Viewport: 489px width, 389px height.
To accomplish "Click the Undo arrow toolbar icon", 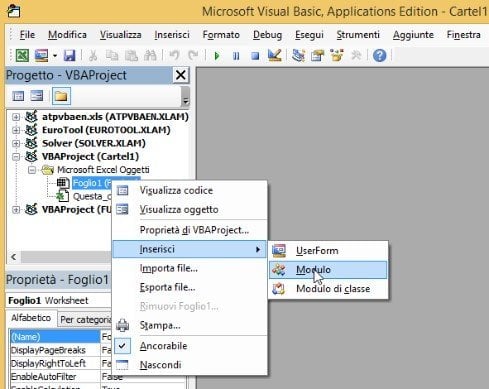I will pyautogui.click(x=174, y=55).
